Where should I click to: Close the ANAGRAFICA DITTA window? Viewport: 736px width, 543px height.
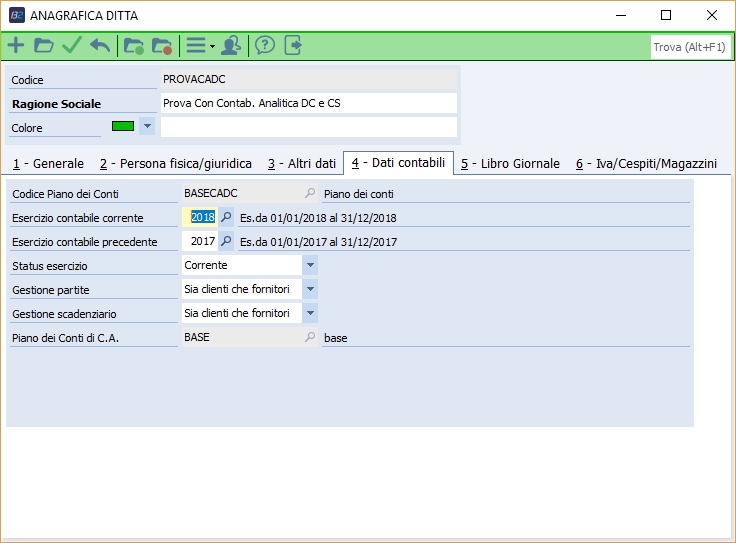[x=712, y=15]
